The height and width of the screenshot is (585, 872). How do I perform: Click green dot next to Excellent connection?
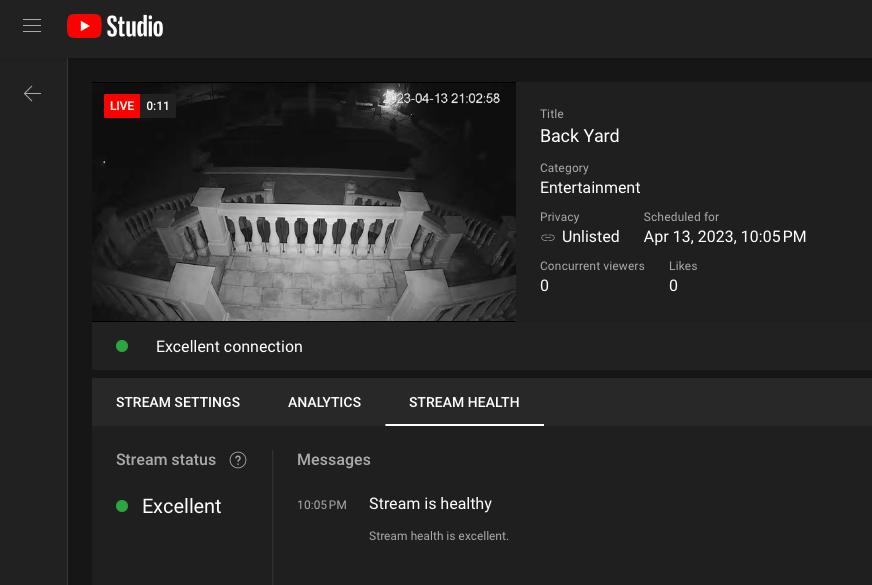(x=122, y=346)
